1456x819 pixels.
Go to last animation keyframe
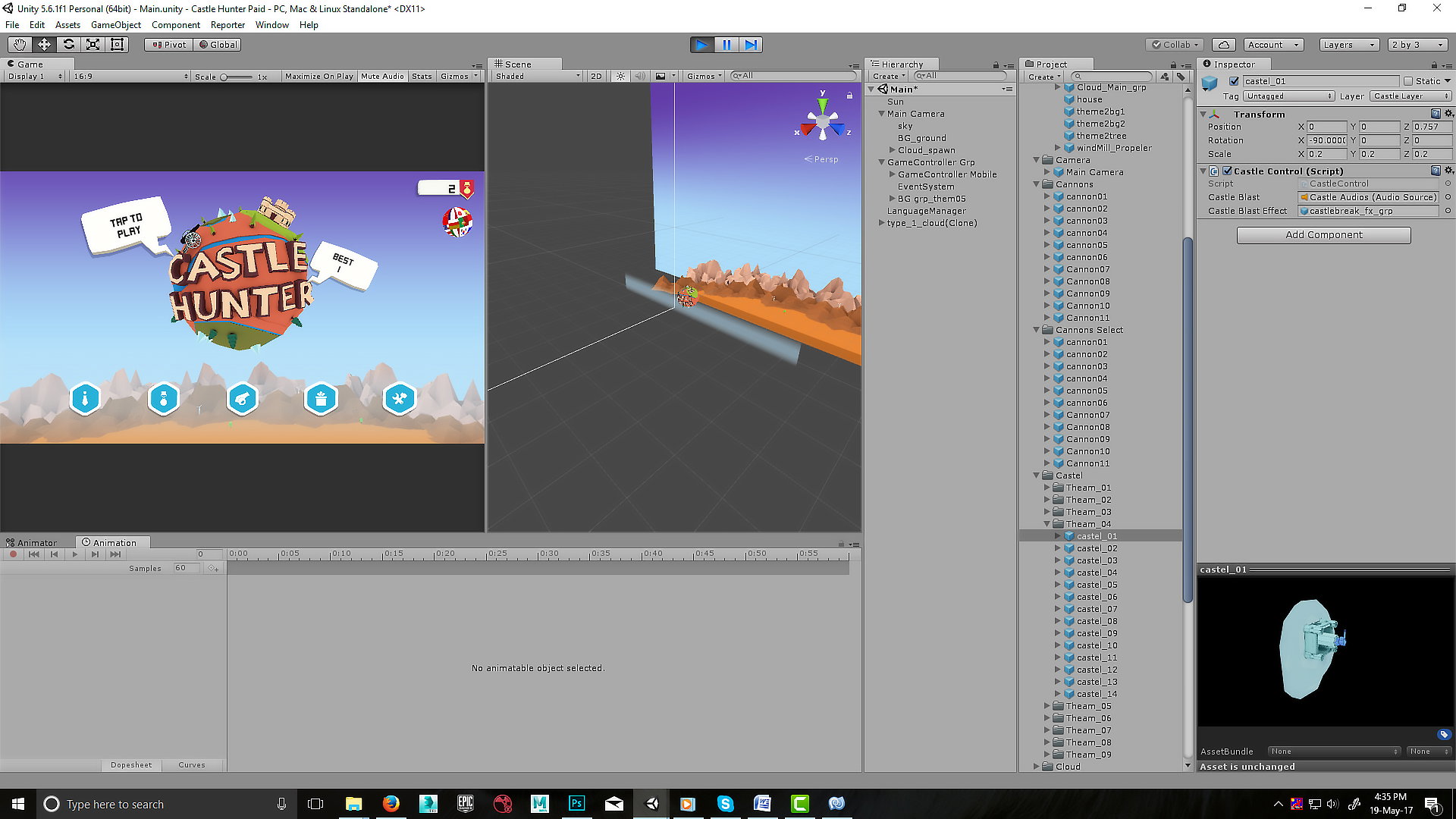pyautogui.click(x=115, y=554)
